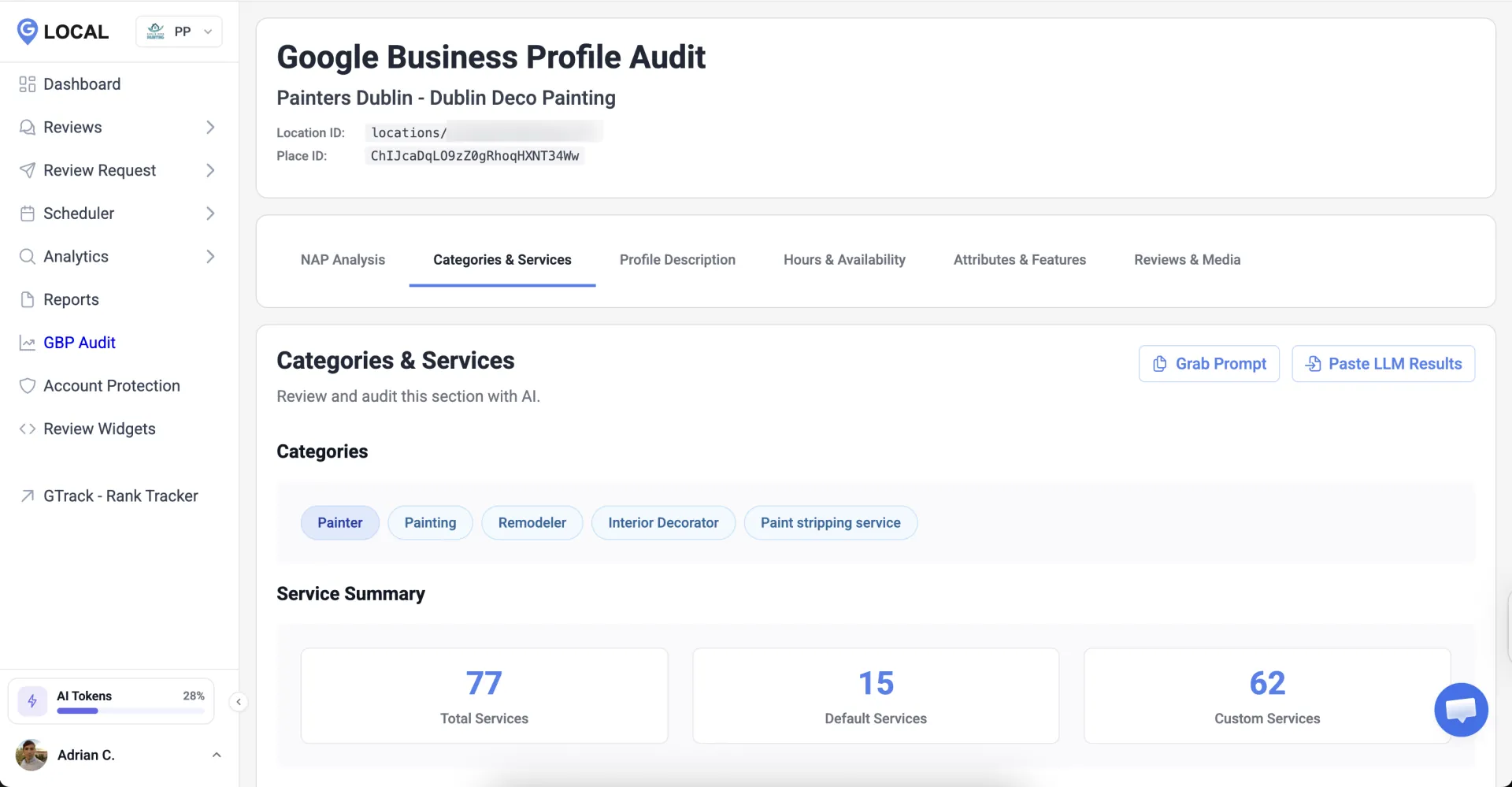Click the Analytics magnifier icon
This screenshot has width=1512, height=787.
pos(28,257)
